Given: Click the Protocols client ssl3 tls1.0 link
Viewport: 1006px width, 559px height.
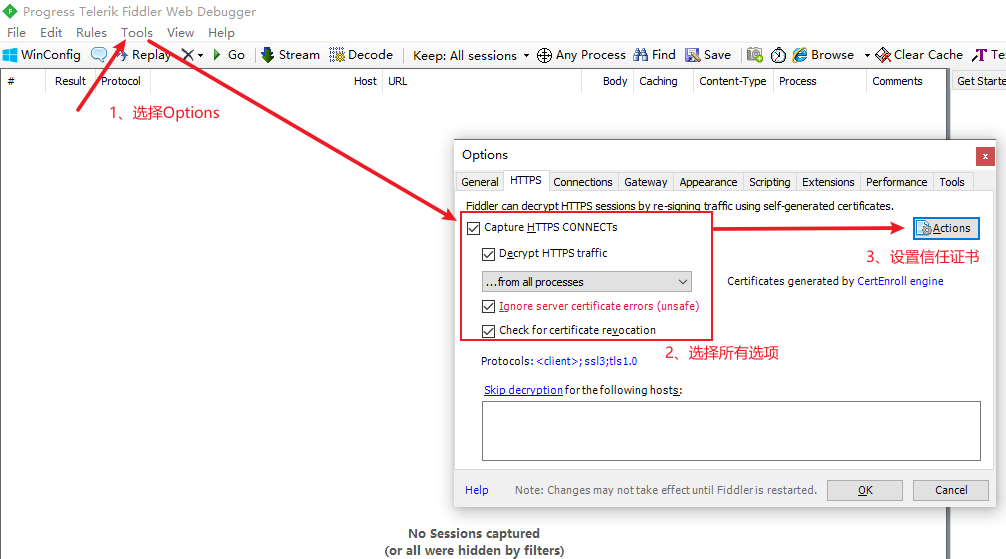Looking at the screenshot, I should click(586, 361).
